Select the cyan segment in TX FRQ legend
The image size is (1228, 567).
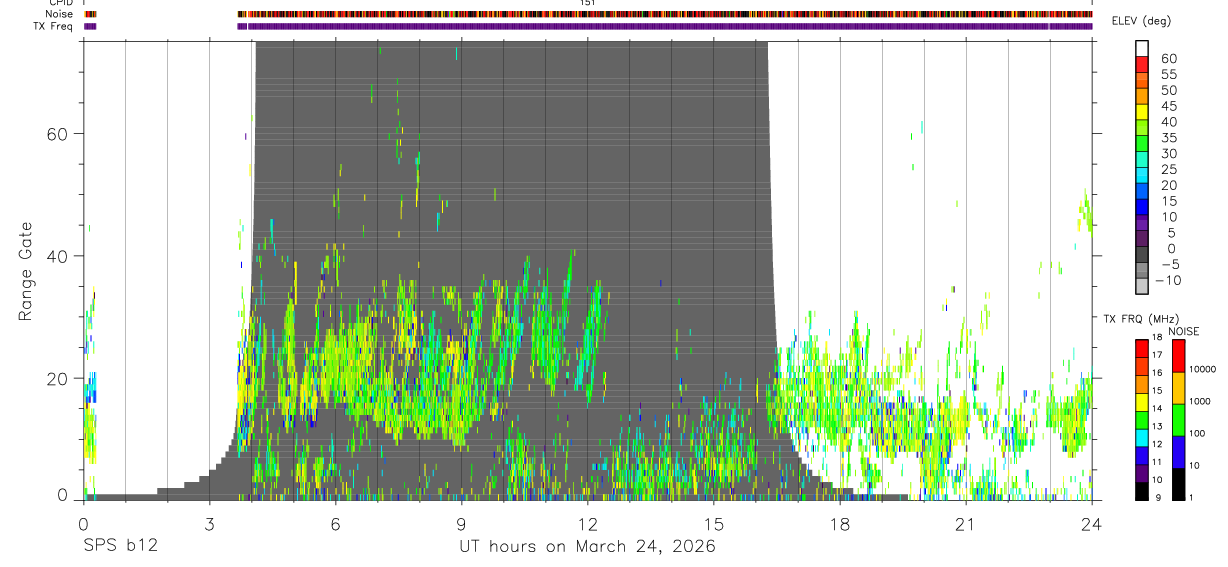click(x=1142, y=438)
